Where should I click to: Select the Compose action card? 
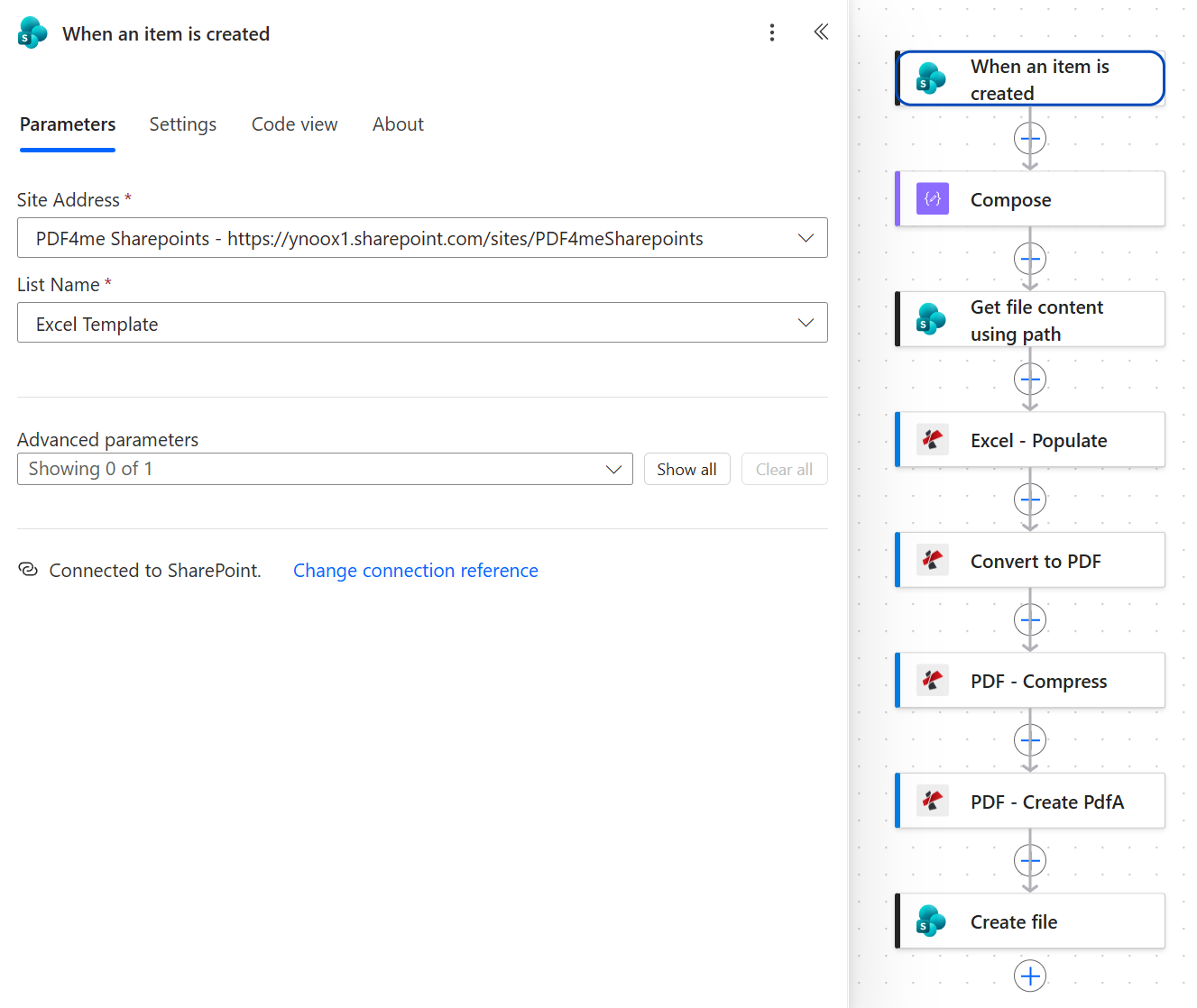(1030, 198)
